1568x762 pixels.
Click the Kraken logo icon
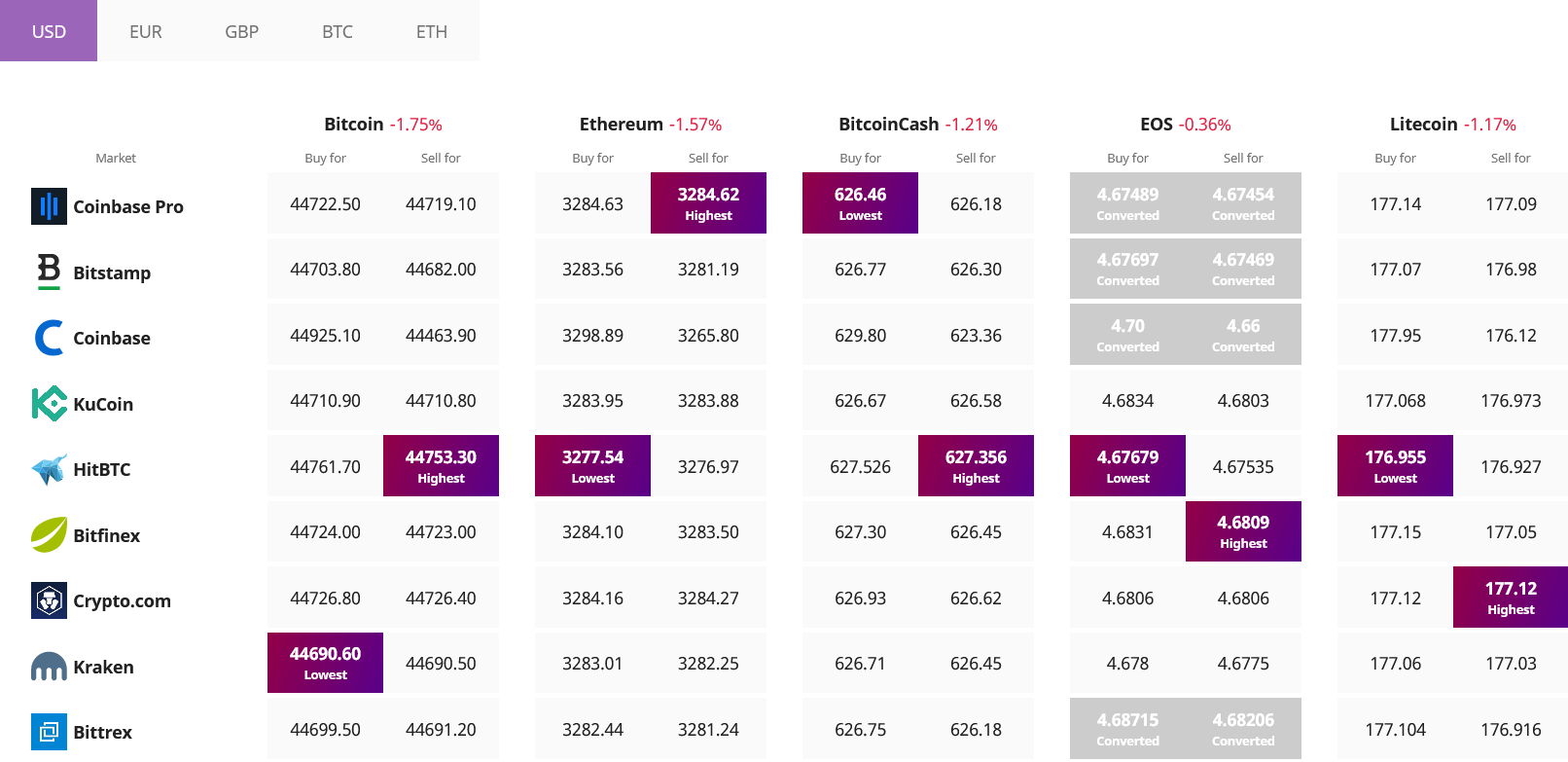point(49,667)
